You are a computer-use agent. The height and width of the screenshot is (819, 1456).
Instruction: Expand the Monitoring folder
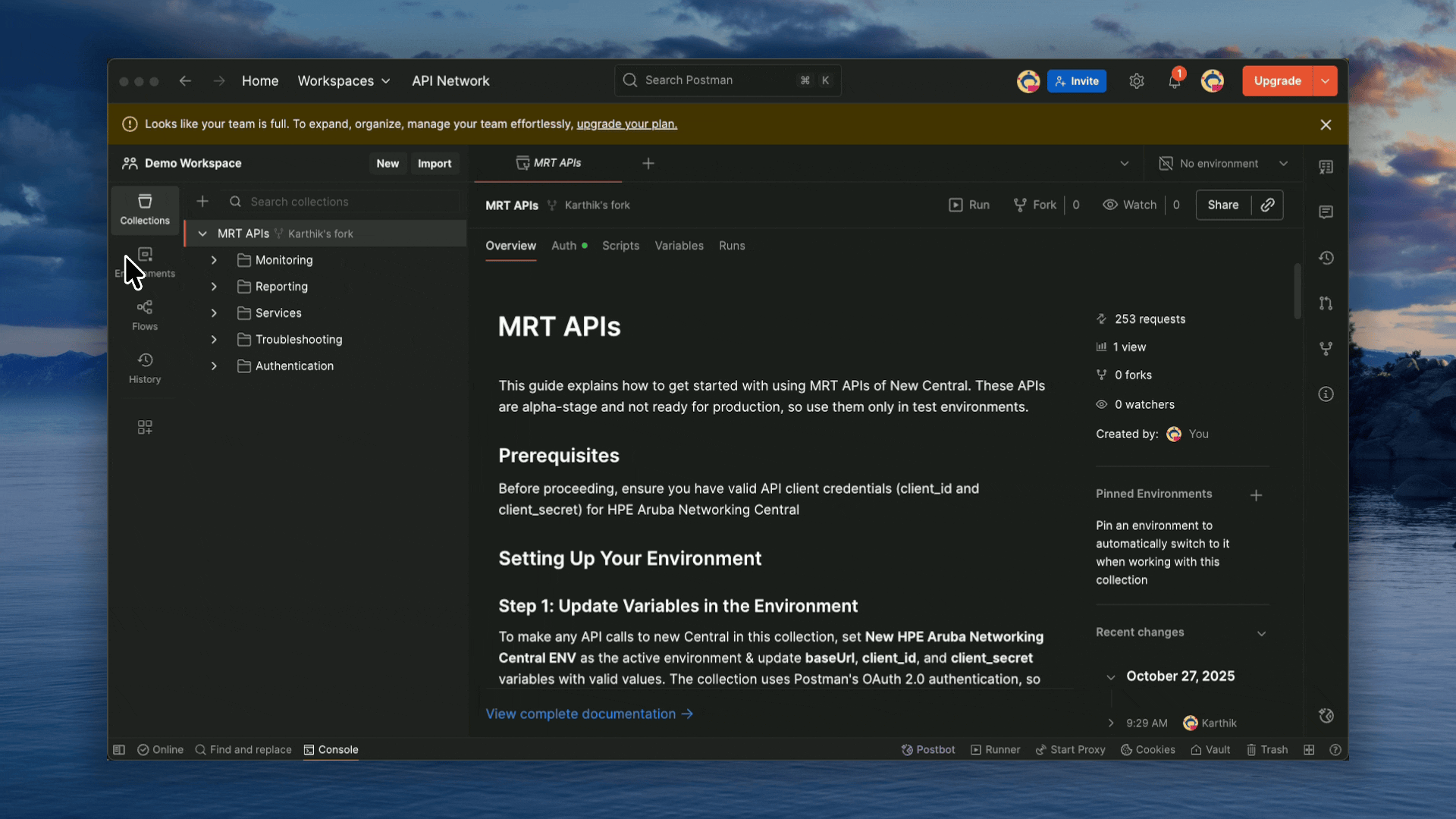[213, 259]
